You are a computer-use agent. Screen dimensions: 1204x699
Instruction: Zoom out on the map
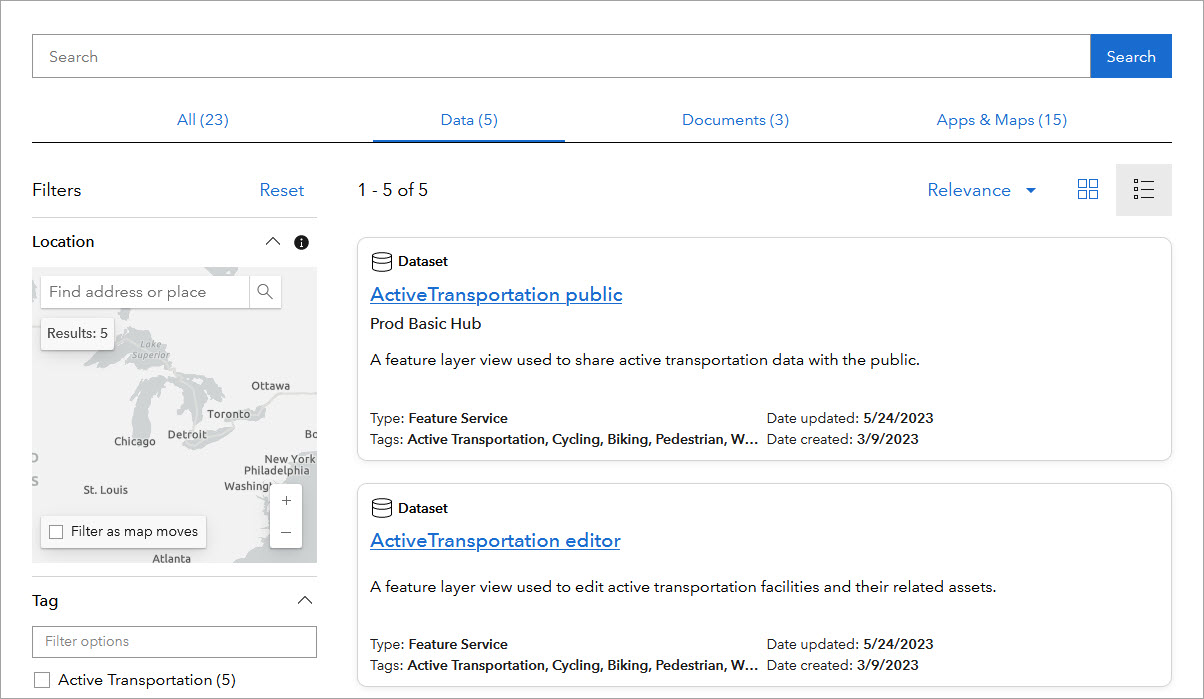(x=286, y=533)
